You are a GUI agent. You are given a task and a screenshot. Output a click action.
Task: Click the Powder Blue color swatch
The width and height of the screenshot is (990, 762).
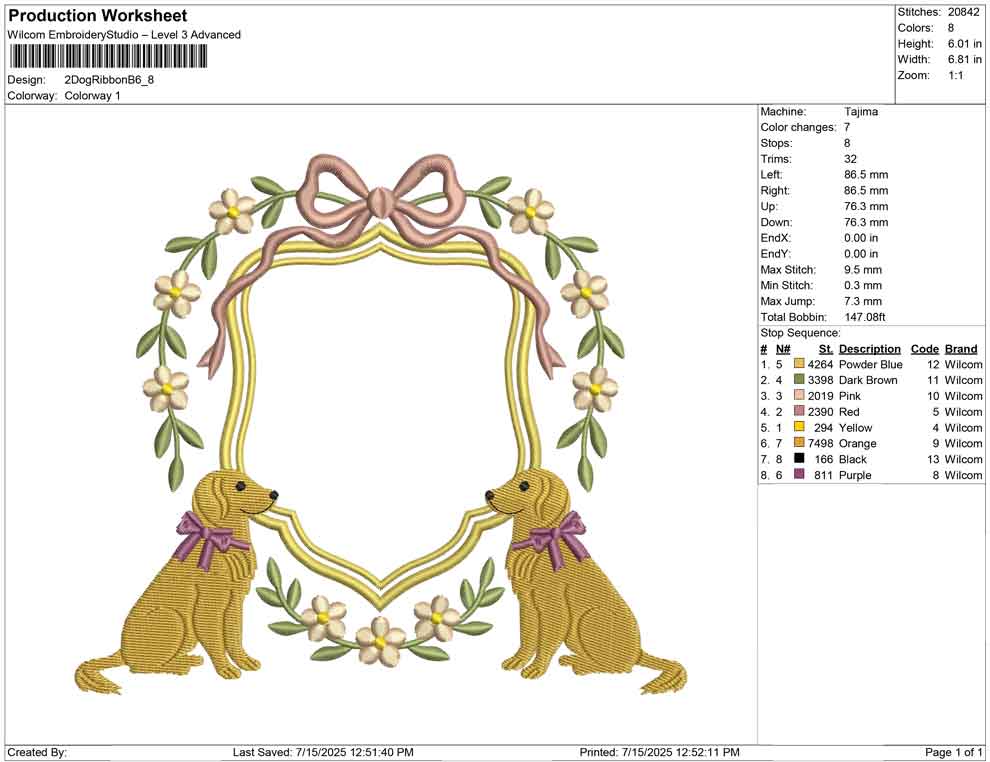[799, 364]
